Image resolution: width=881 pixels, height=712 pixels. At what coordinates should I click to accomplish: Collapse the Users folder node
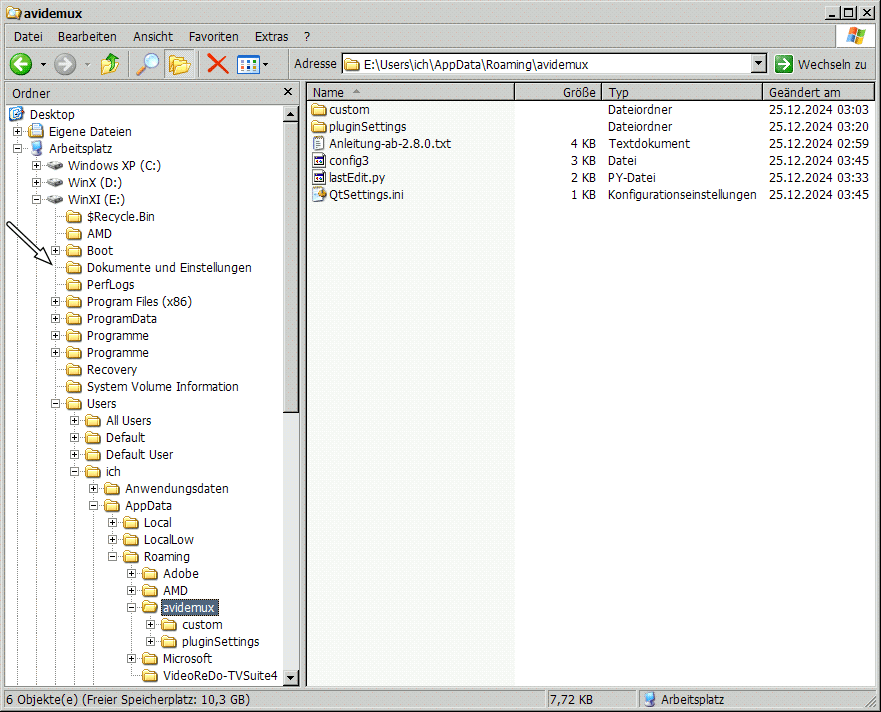[56, 403]
